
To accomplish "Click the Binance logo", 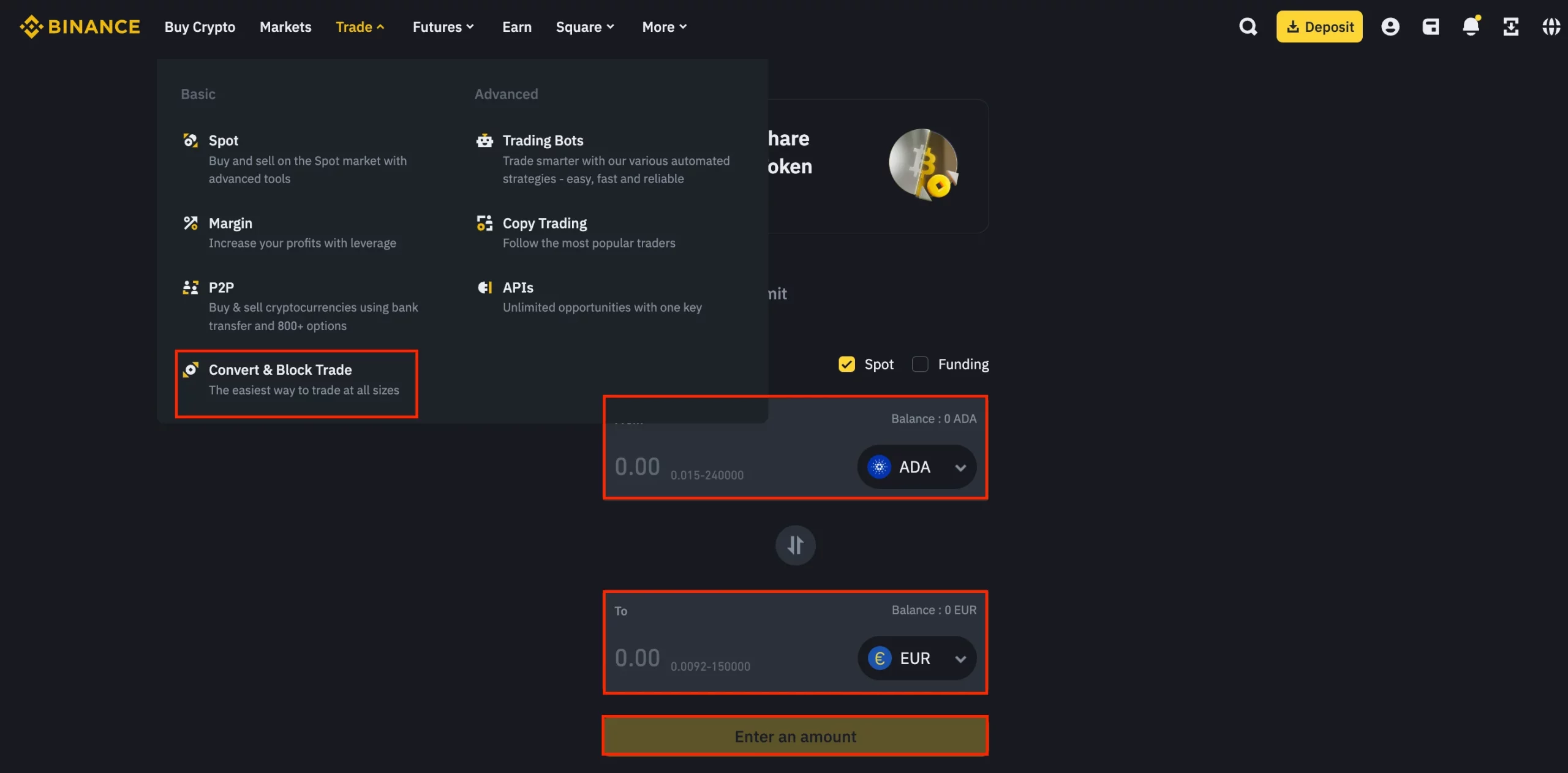I will pyautogui.click(x=80, y=27).
